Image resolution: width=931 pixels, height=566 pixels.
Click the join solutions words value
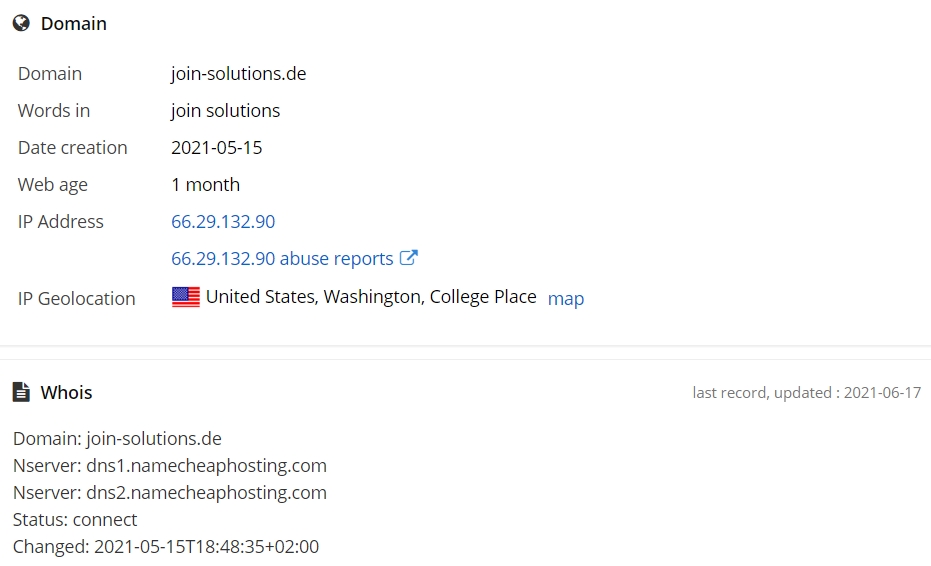226,110
